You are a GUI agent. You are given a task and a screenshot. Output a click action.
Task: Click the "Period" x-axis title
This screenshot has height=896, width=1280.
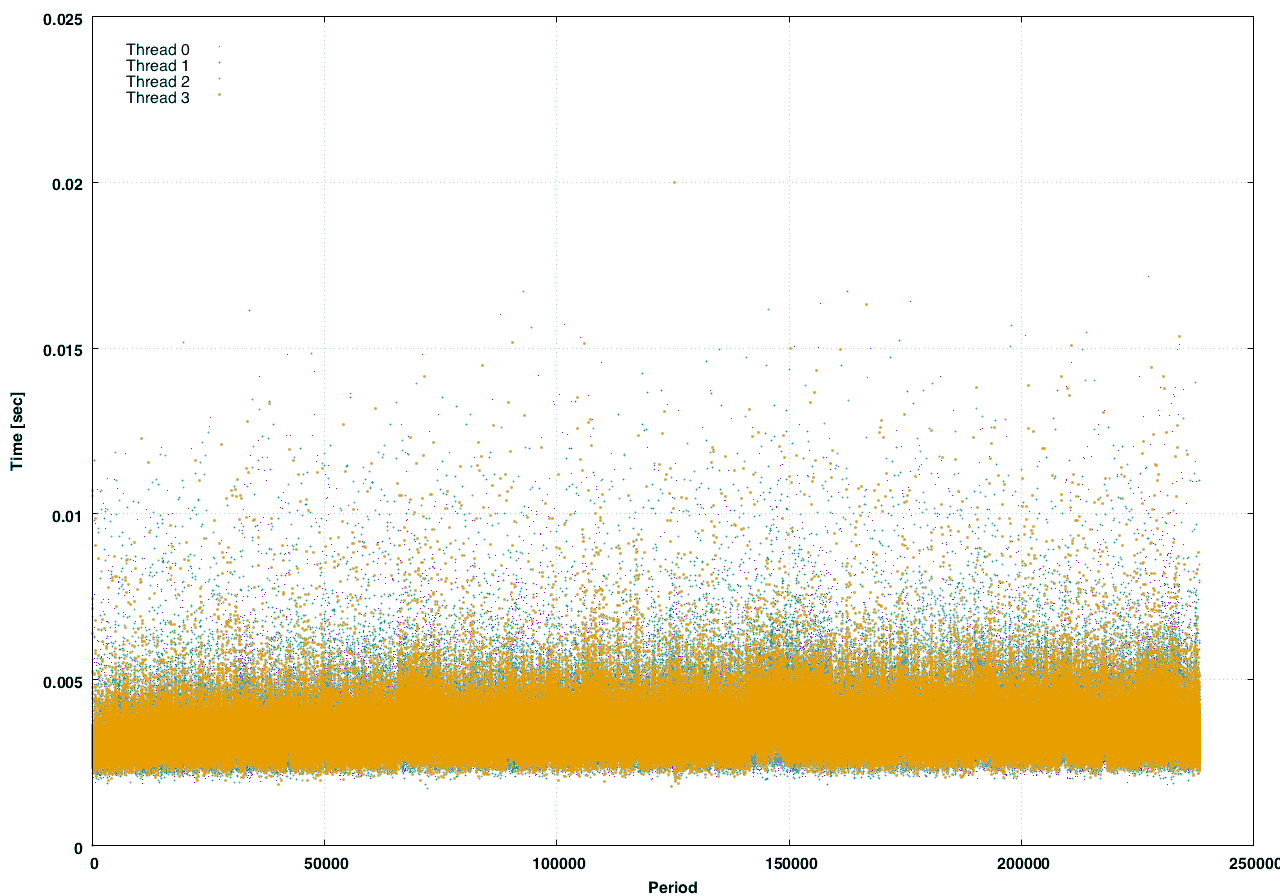[x=672, y=886]
